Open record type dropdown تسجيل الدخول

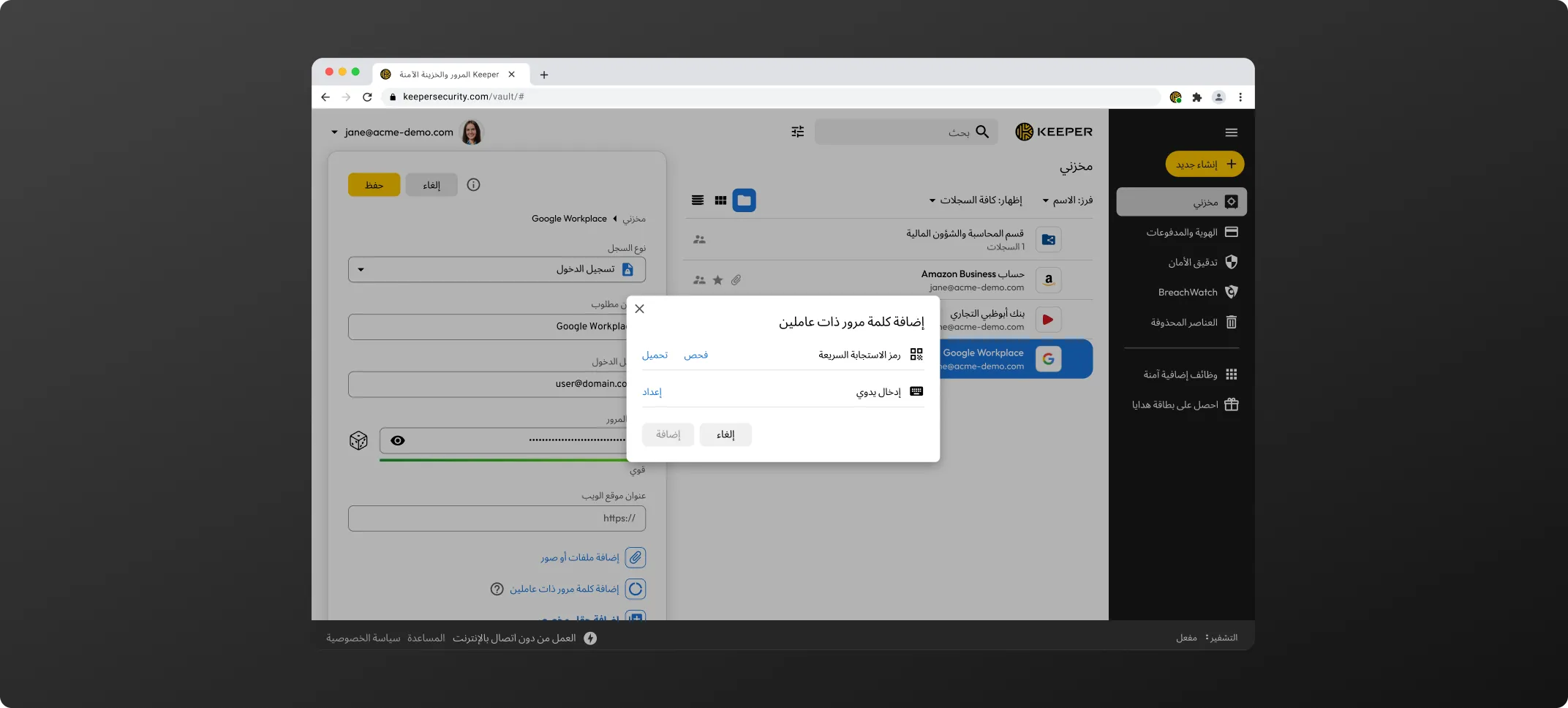click(497, 269)
